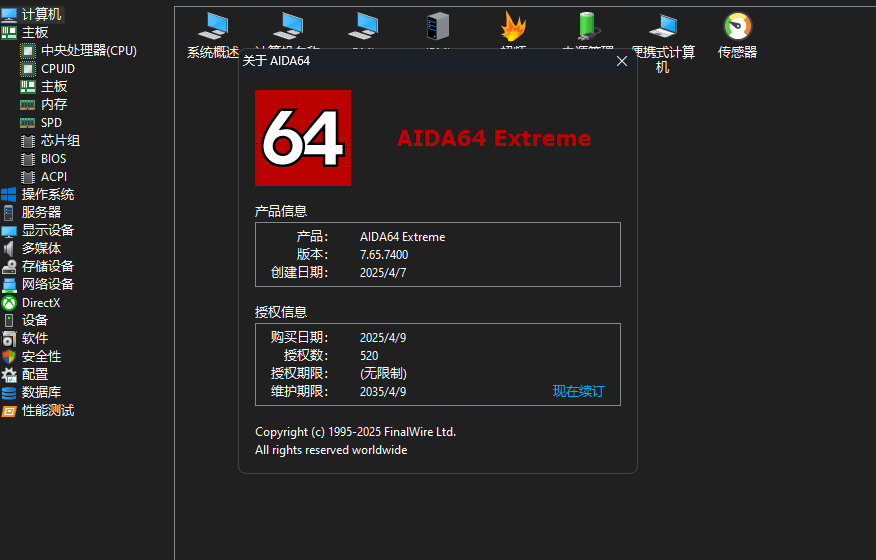Click the 授权数 value 520
The image size is (876, 560).
[369, 355]
